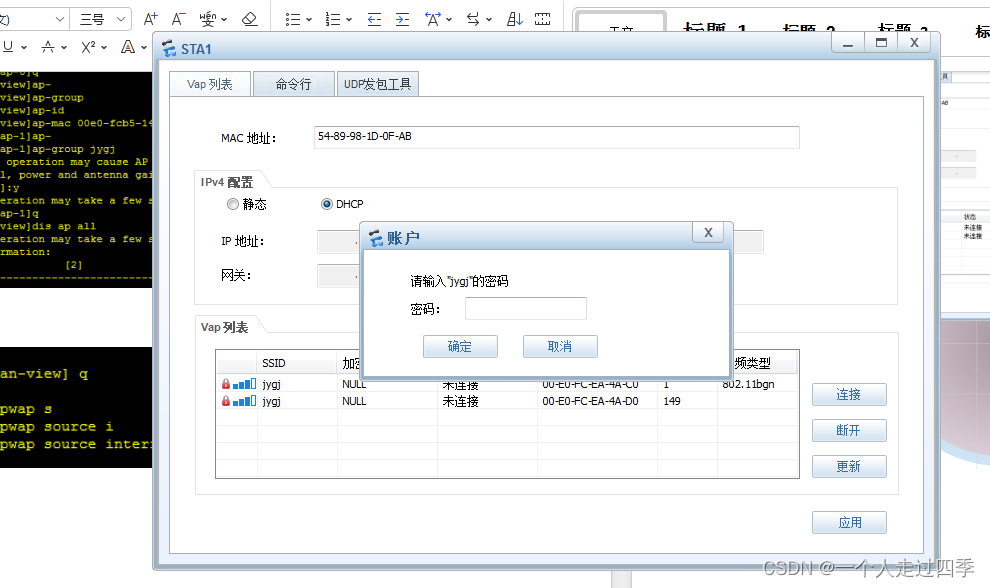Open the font name dropdown
990x588 pixels.
tap(60, 20)
